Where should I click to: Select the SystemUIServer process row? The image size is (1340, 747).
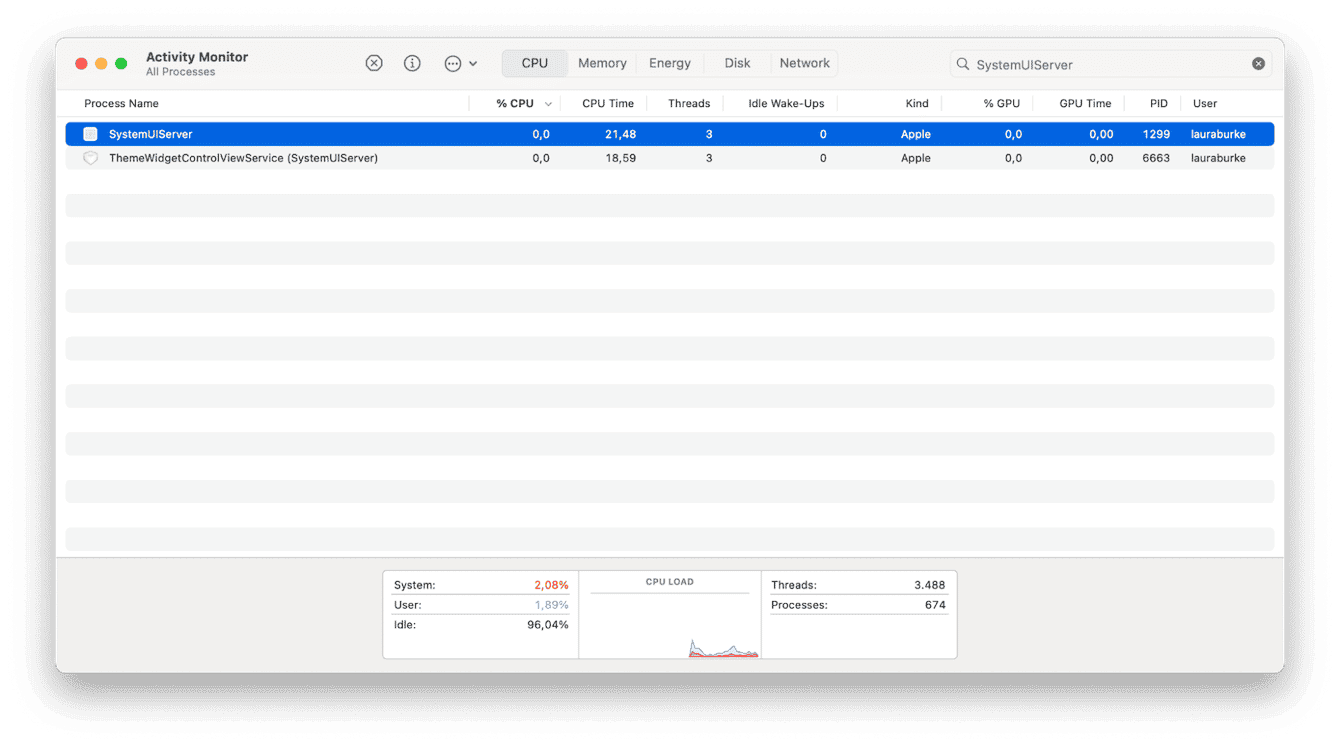(400, 133)
